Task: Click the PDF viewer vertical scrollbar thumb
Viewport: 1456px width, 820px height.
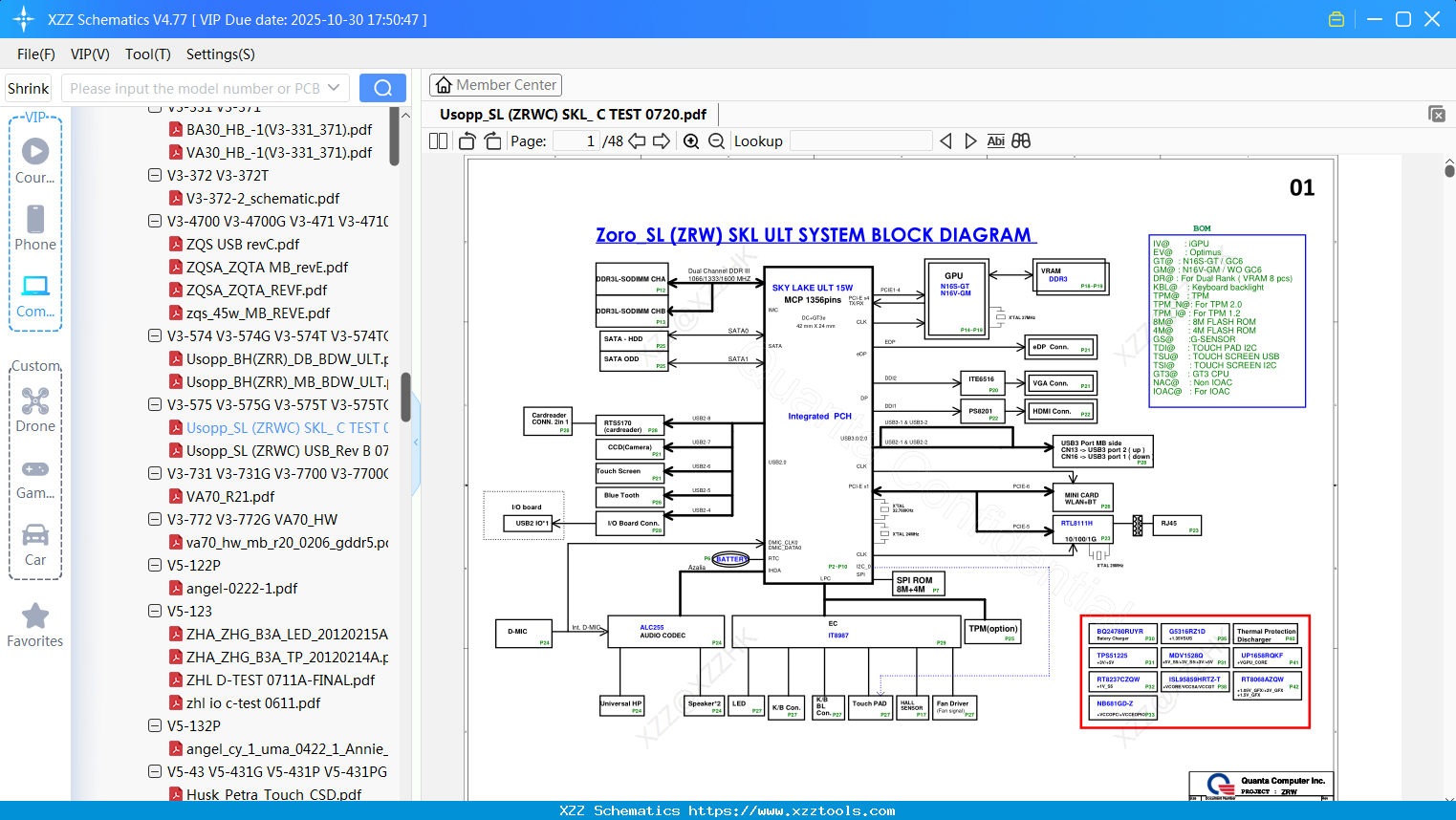Action: pos(1449,170)
